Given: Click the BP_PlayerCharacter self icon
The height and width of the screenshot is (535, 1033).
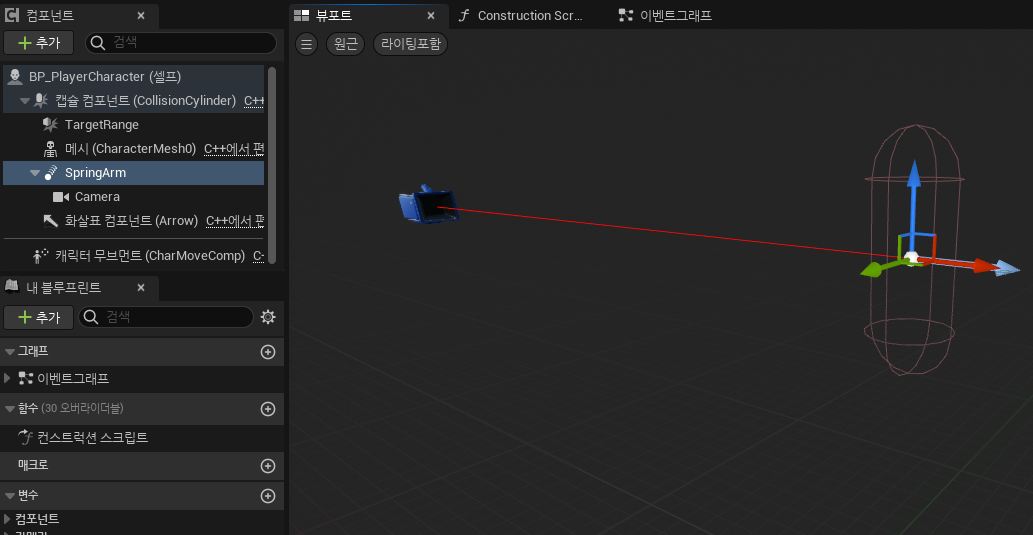Looking at the screenshot, I should click(x=14, y=76).
